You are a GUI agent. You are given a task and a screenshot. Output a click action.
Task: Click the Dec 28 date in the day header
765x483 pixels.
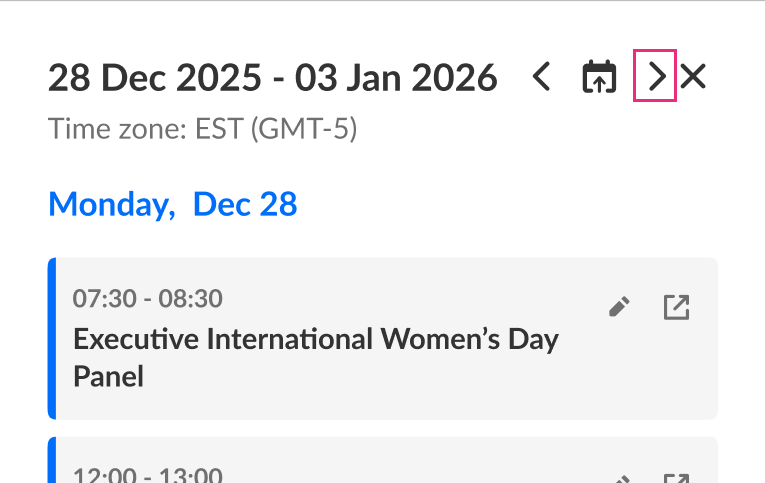pyautogui.click(x=245, y=204)
